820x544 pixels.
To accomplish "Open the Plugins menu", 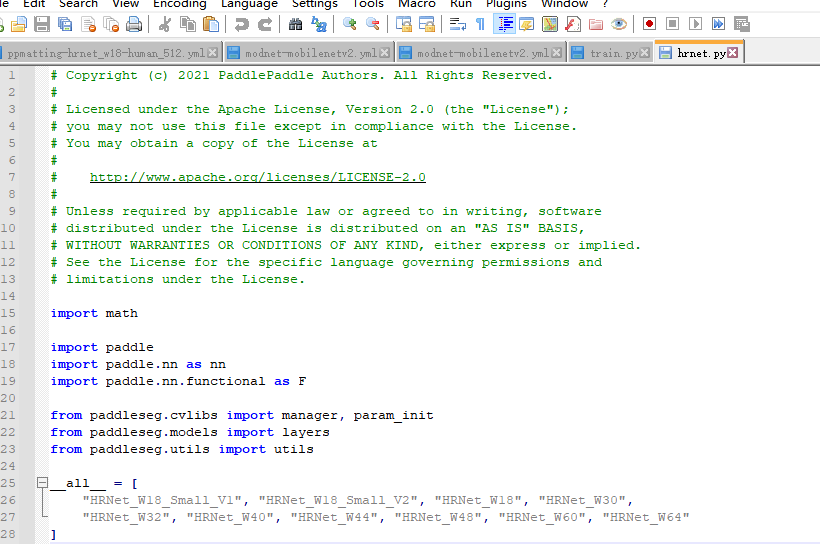I will tap(506, 4).
